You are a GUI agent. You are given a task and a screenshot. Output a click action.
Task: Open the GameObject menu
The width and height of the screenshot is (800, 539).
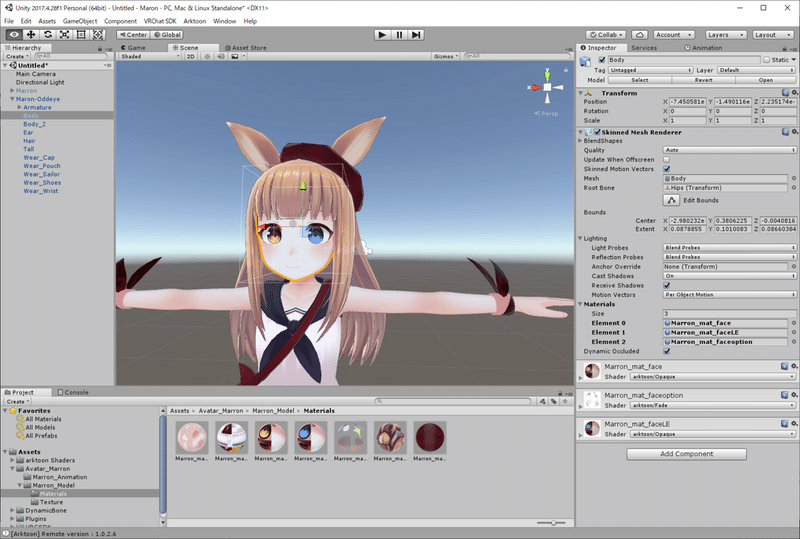coord(80,21)
